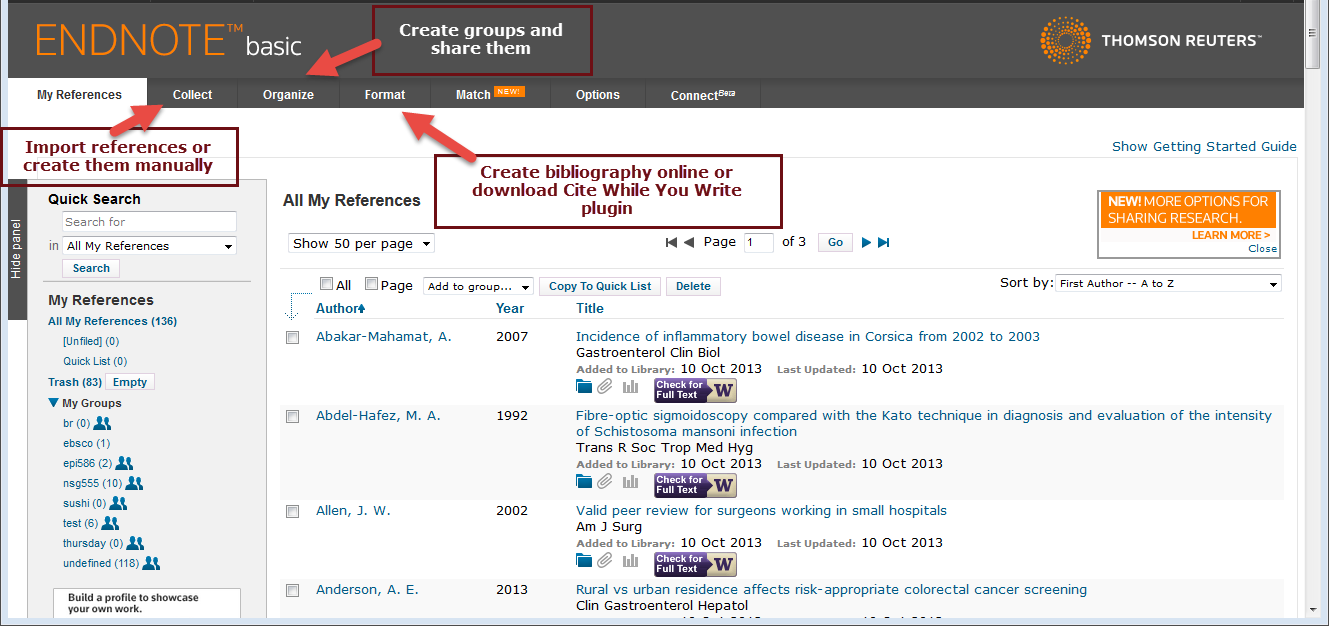1329x626 pixels.
Task: Check for Full Text on Allen reference
Action: click(x=695, y=564)
